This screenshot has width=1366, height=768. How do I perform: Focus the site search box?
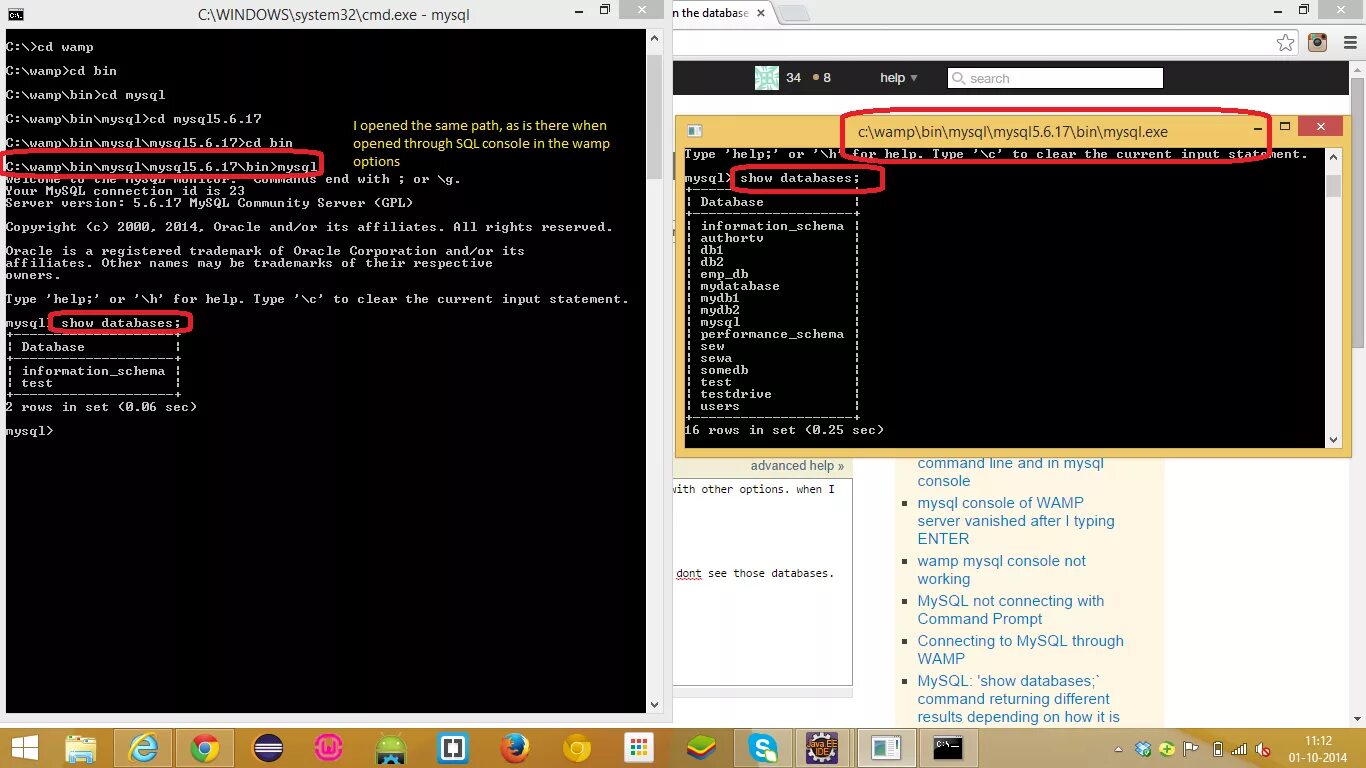tap(1054, 78)
